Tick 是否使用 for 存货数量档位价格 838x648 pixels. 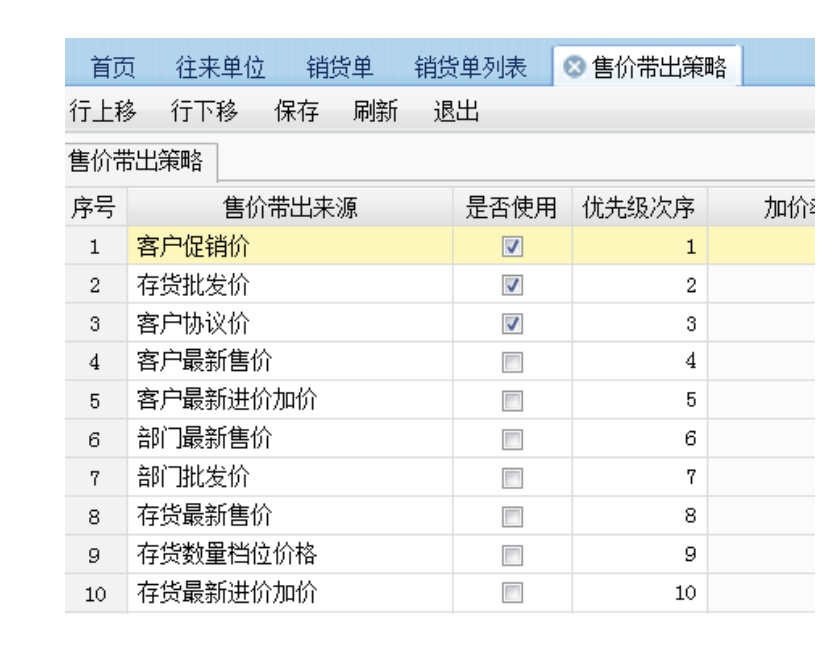tap(512, 555)
